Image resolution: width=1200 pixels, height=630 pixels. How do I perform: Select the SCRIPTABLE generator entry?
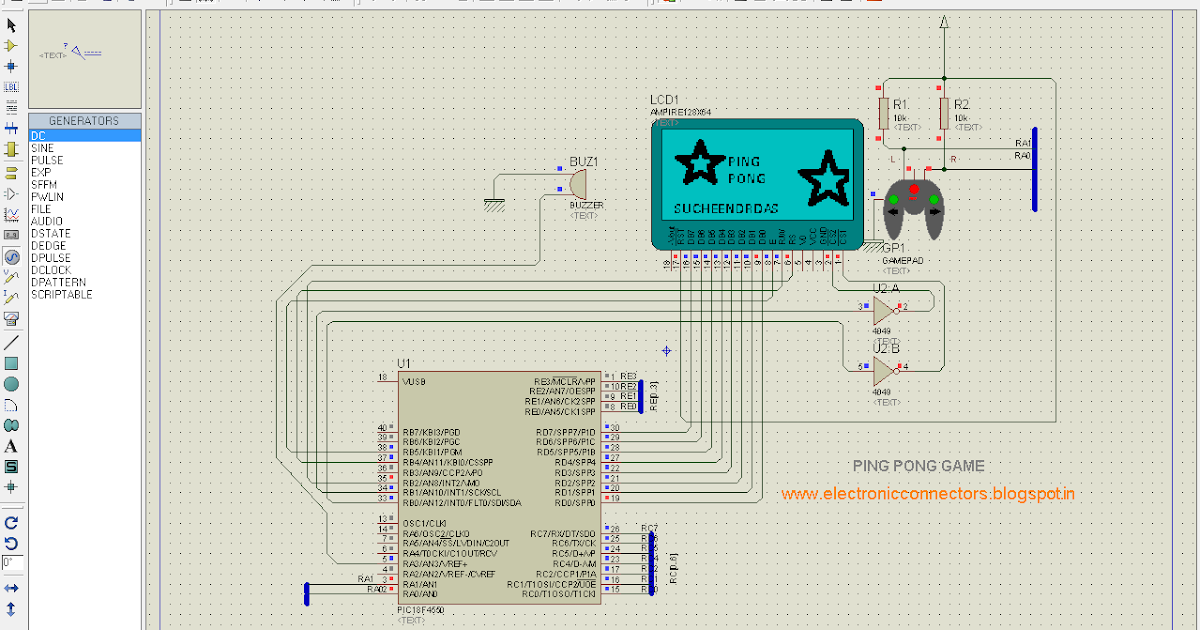[x=62, y=294]
